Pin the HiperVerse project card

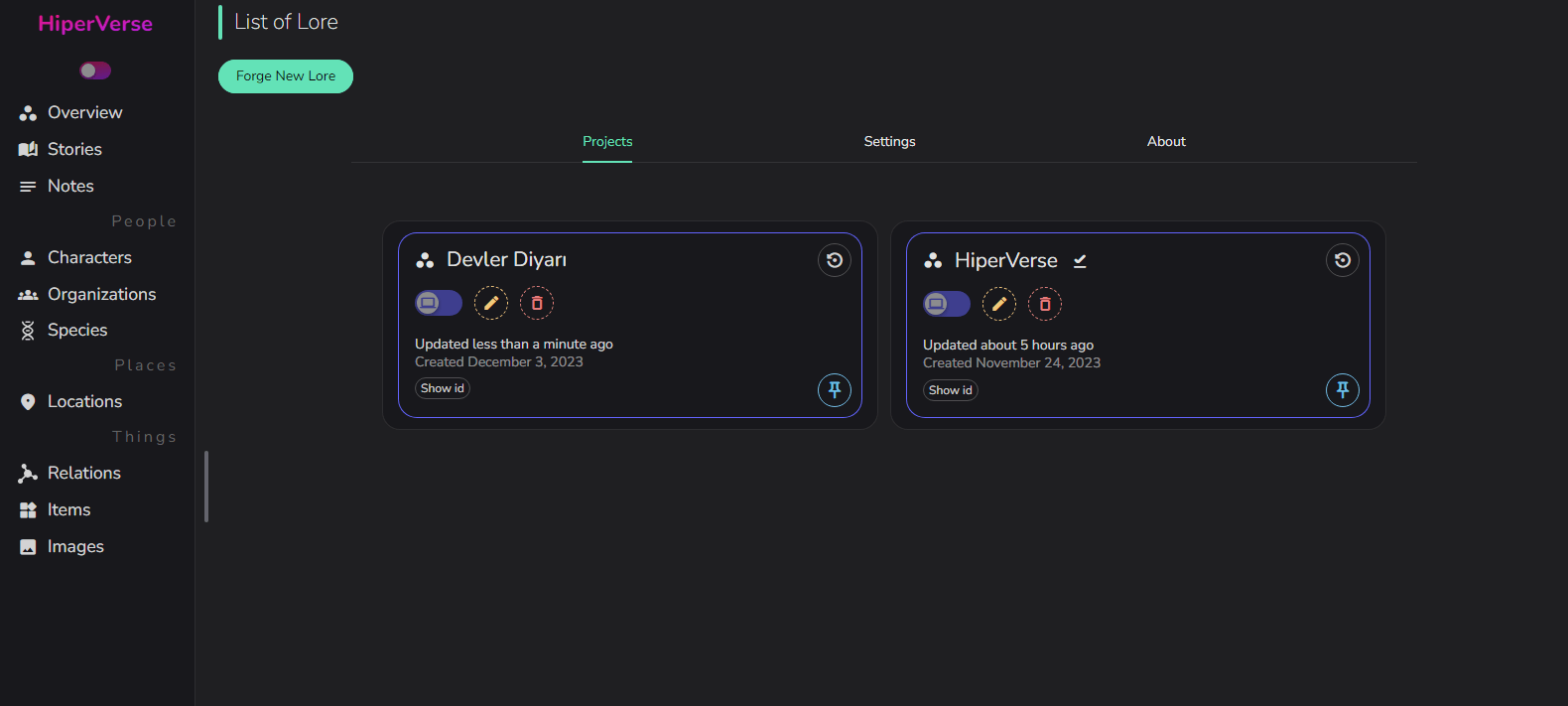(1343, 390)
